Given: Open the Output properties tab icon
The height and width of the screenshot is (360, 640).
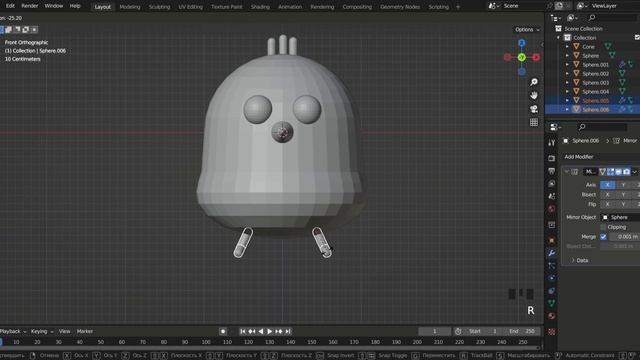Looking at the screenshot, I should [x=551, y=171].
